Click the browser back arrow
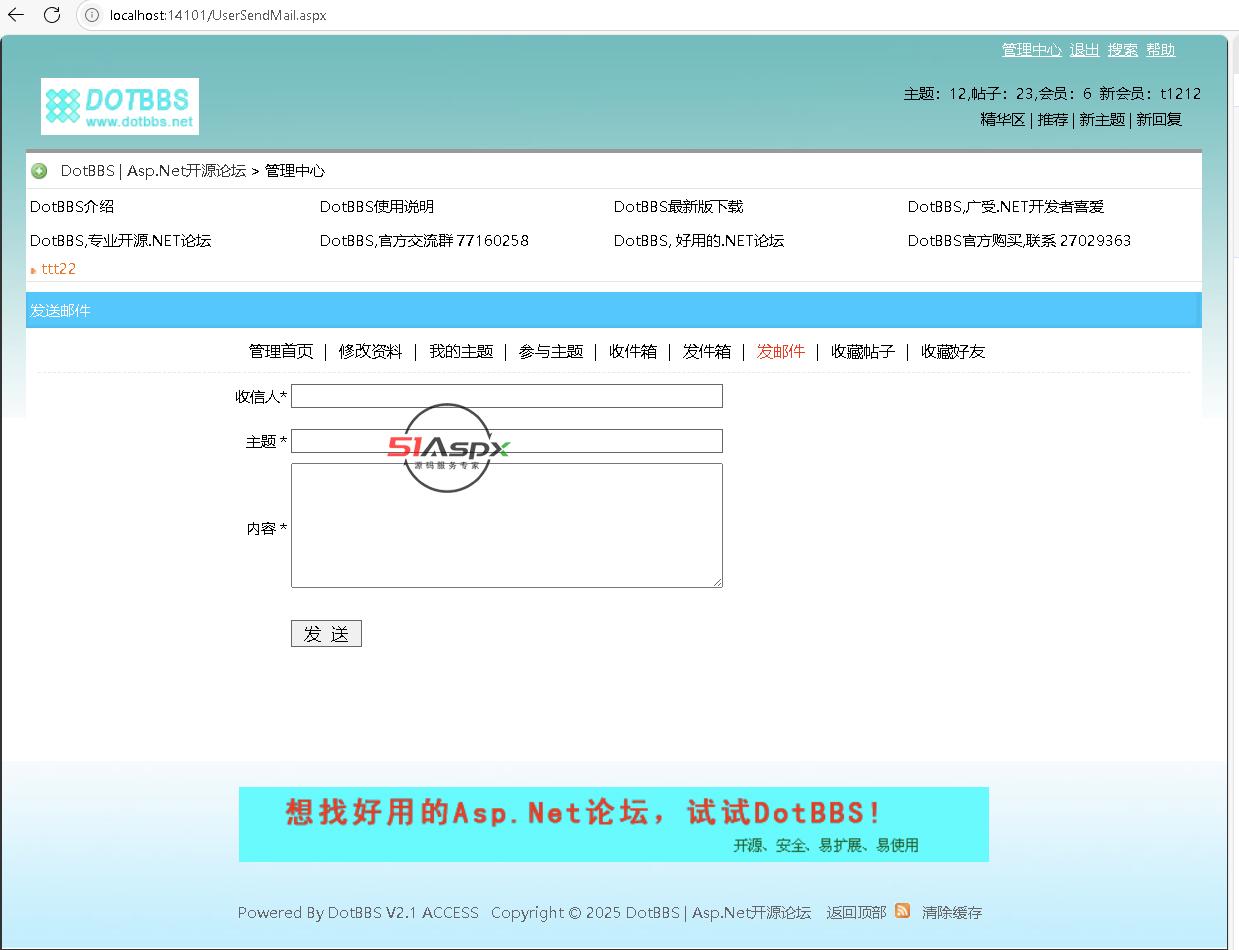The width and height of the screenshot is (1239, 950). click(x=16, y=15)
